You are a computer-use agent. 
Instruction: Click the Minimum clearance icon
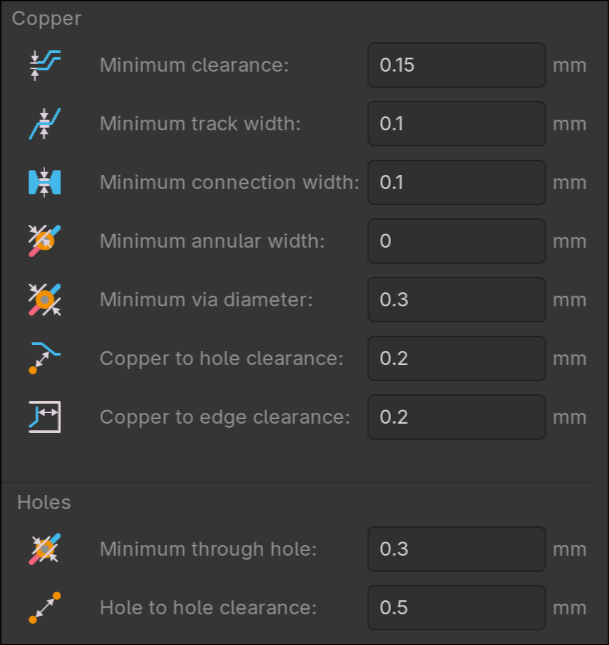45,66
